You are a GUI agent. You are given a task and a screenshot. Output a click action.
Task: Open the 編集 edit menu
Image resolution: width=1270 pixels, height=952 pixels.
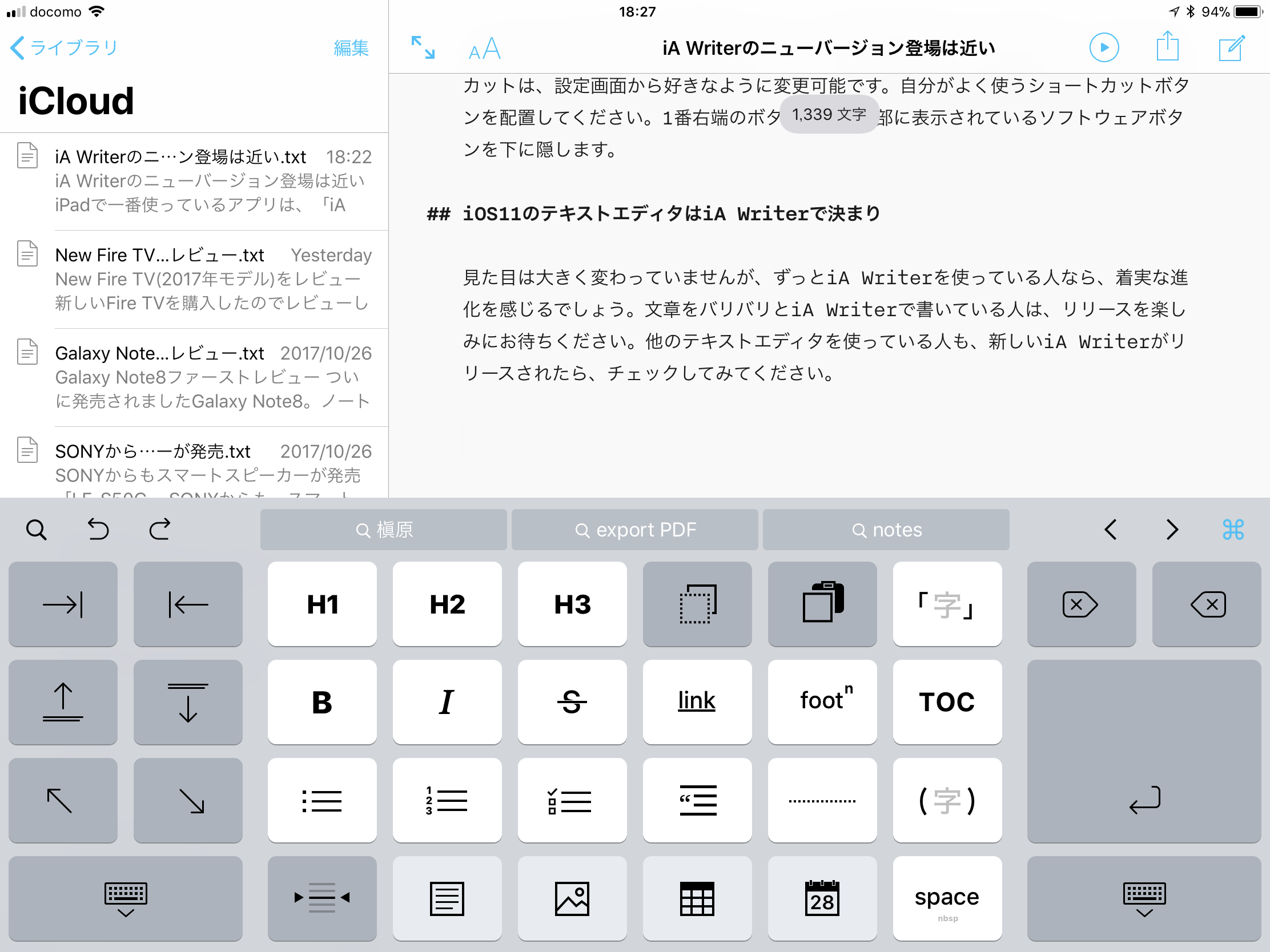tap(352, 46)
